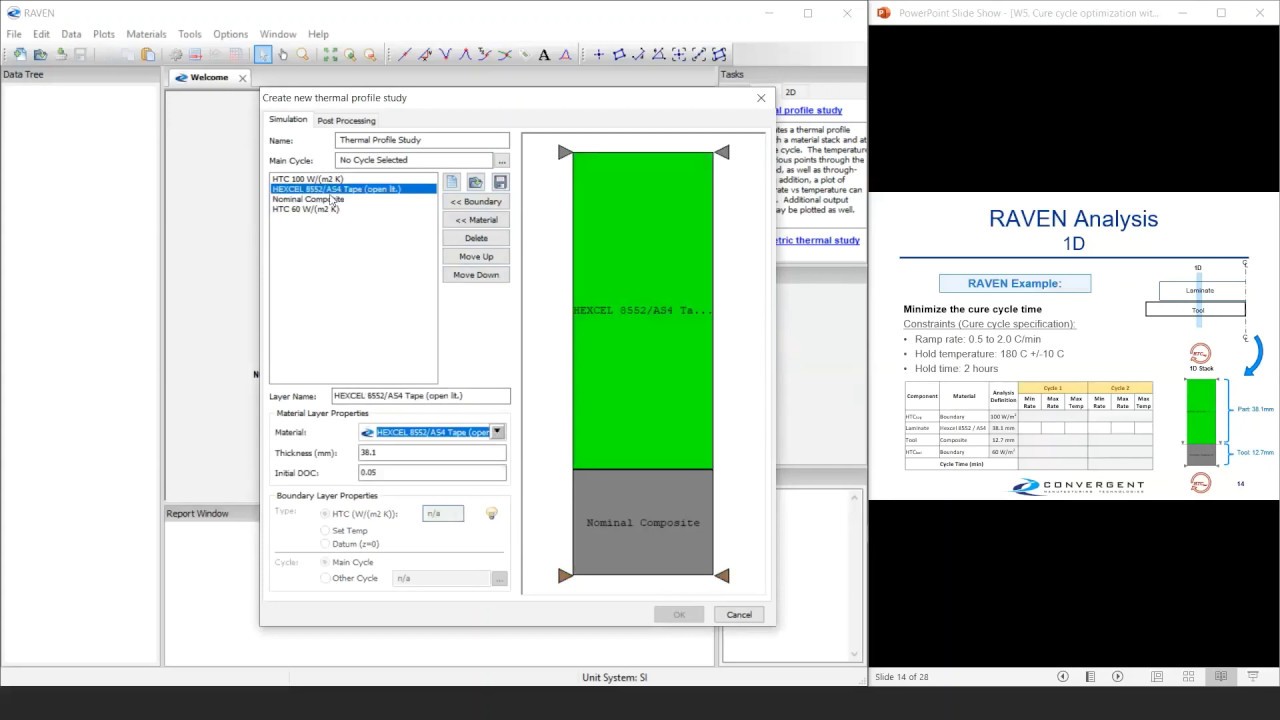Go to next slide in PowerPoint

coord(1118,677)
